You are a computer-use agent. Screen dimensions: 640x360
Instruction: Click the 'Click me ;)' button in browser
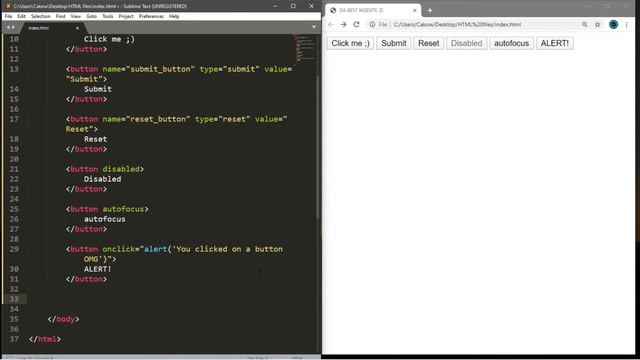(x=350, y=43)
